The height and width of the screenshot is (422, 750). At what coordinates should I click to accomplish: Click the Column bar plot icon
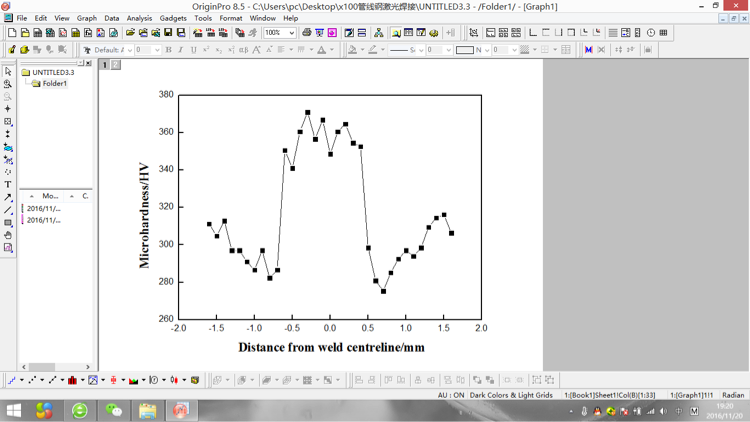(72, 380)
